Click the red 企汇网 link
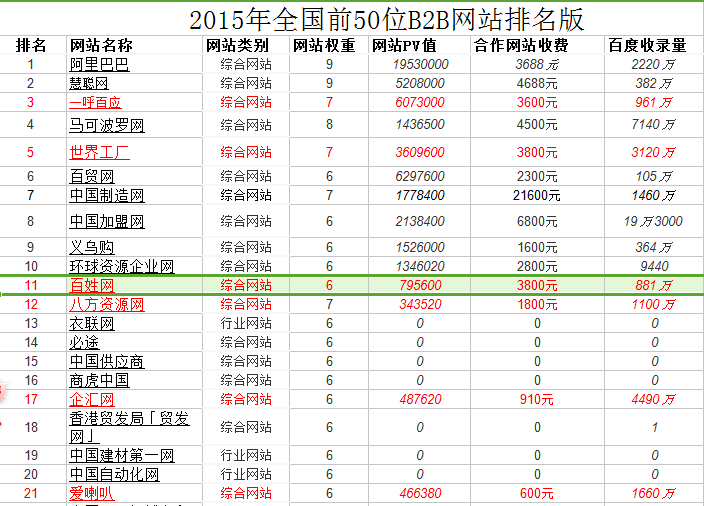 pyautogui.click(x=92, y=399)
